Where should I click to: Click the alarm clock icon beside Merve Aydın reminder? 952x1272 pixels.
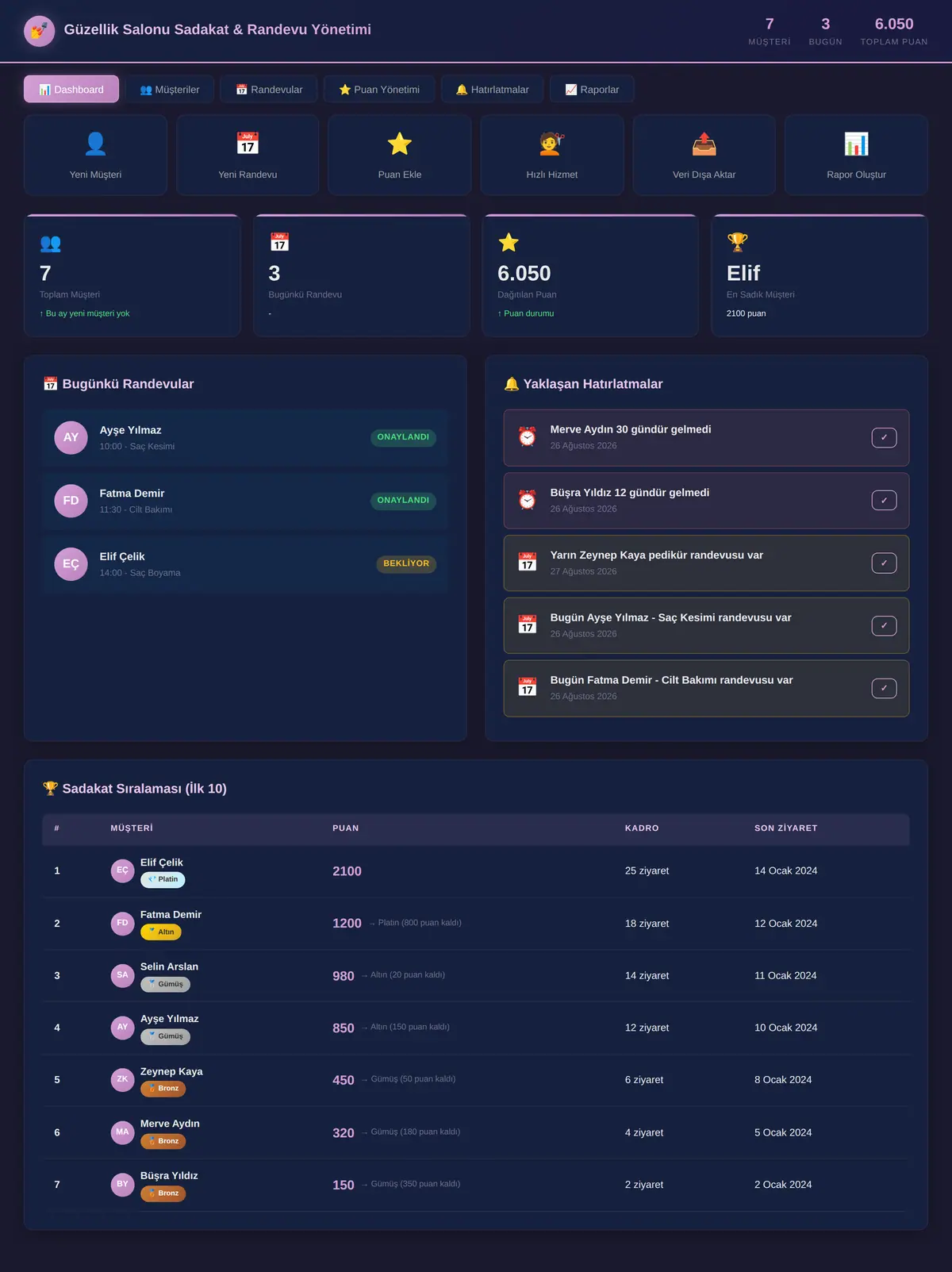coord(528,436)
